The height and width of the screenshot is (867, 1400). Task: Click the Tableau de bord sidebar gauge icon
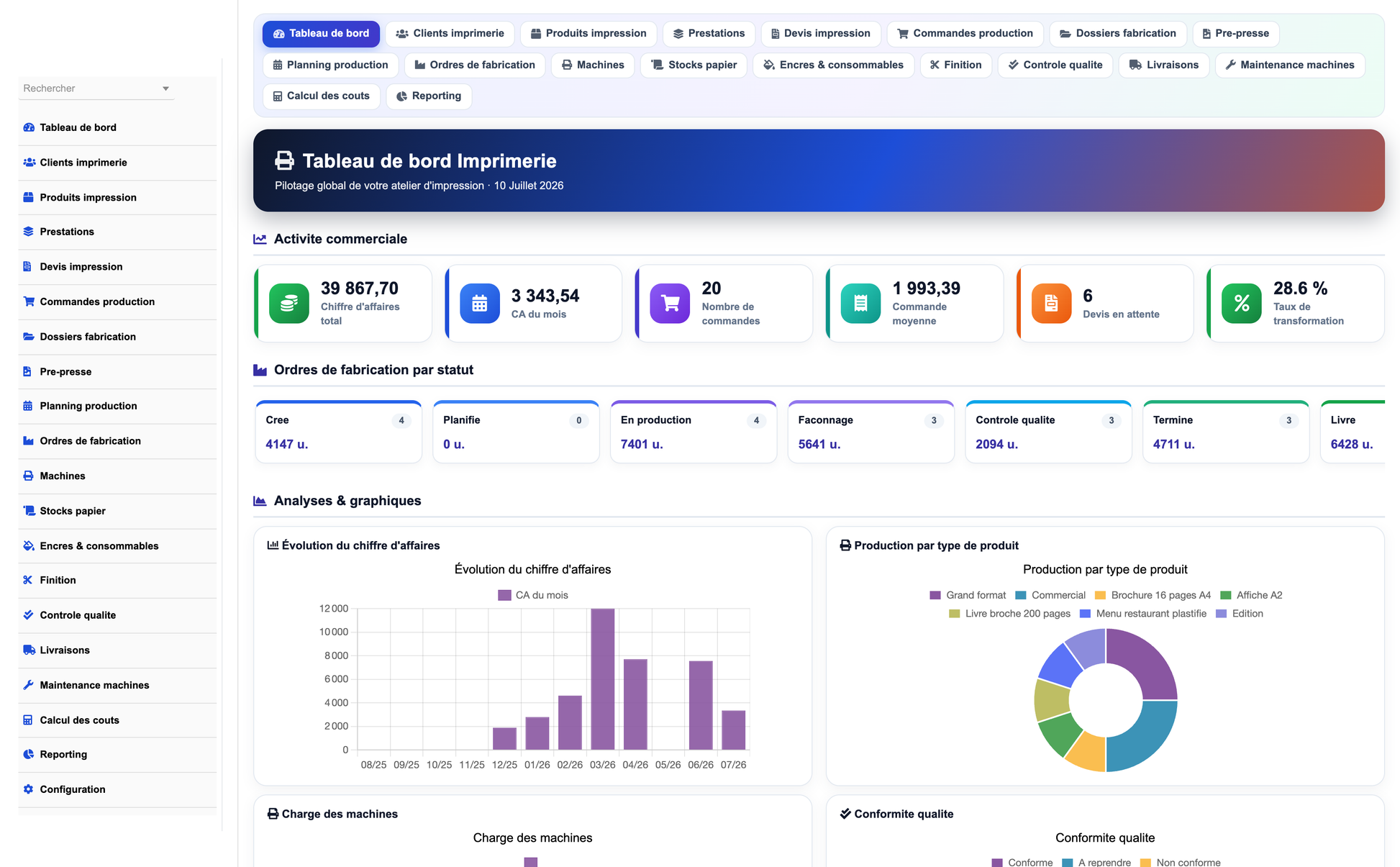point(29,127)
